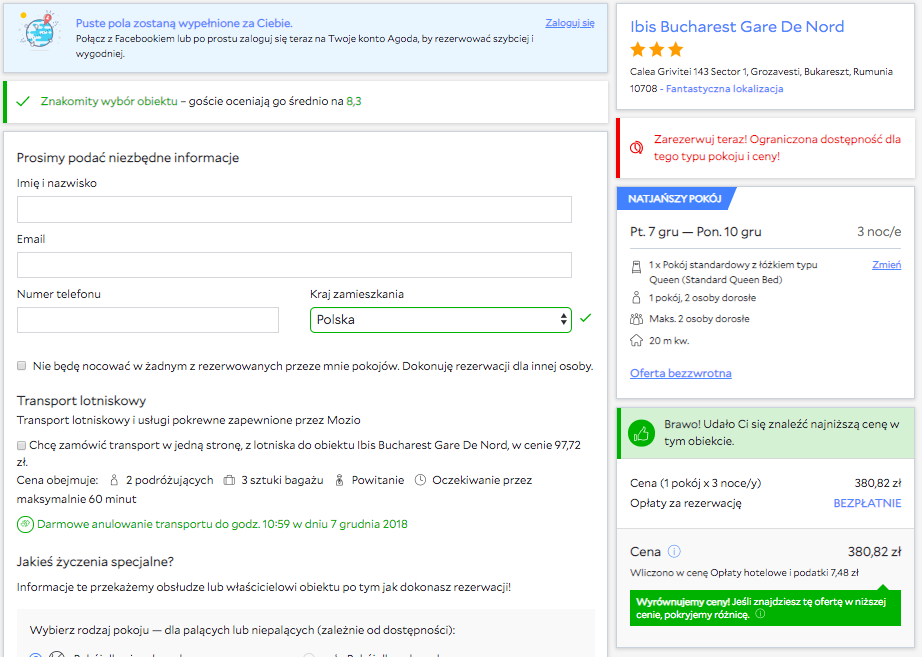Click the Zaloguj się link
The image size is (922, 657).
570,23
